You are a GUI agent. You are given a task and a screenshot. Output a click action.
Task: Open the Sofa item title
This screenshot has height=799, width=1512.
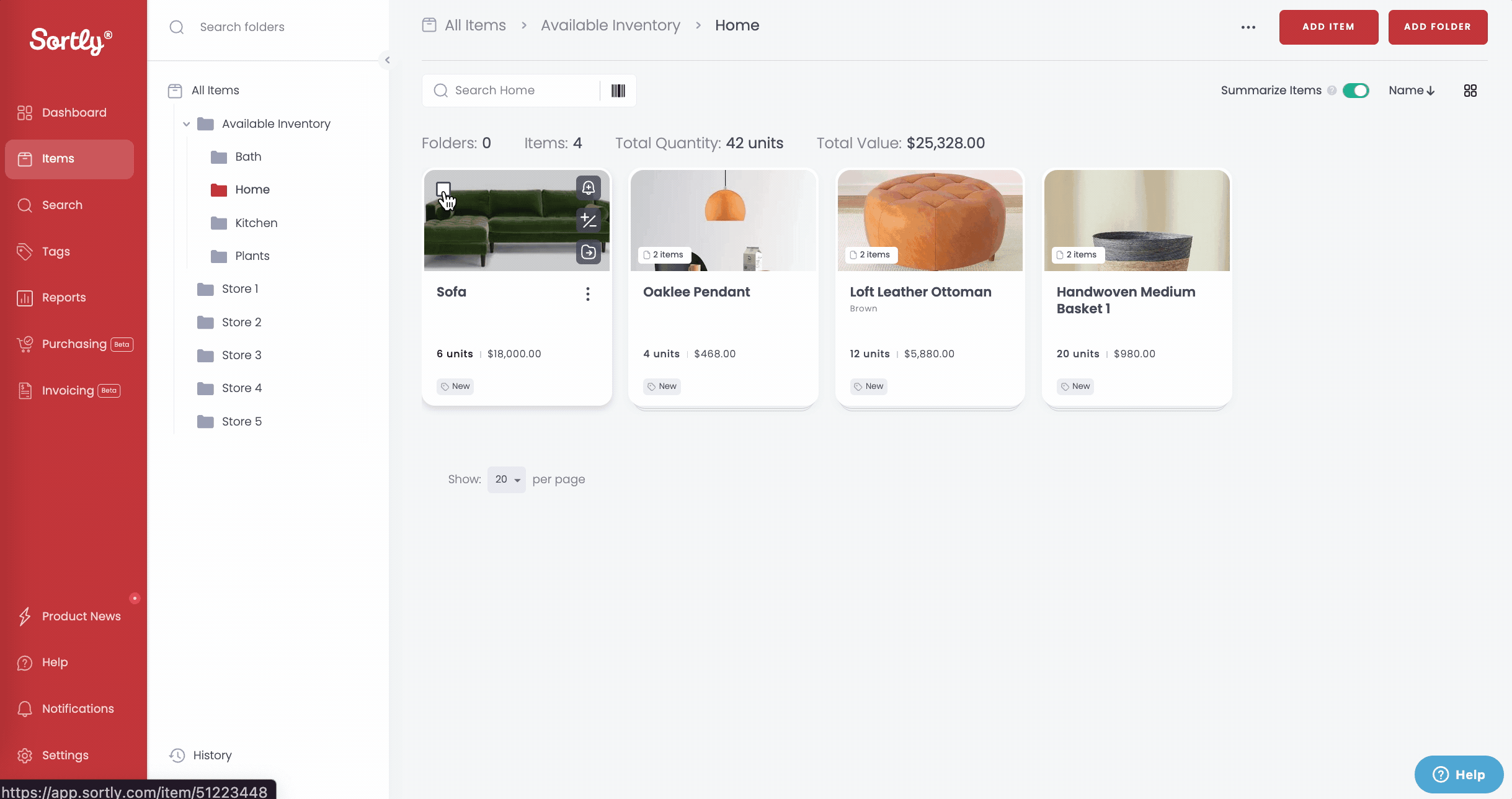451,292
